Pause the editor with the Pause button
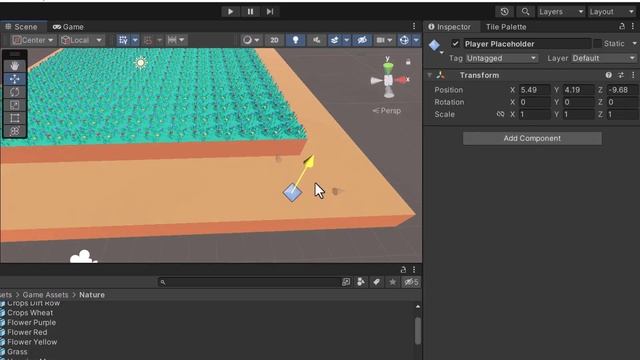This screenshot has width=640, height=360. (250, 12)
